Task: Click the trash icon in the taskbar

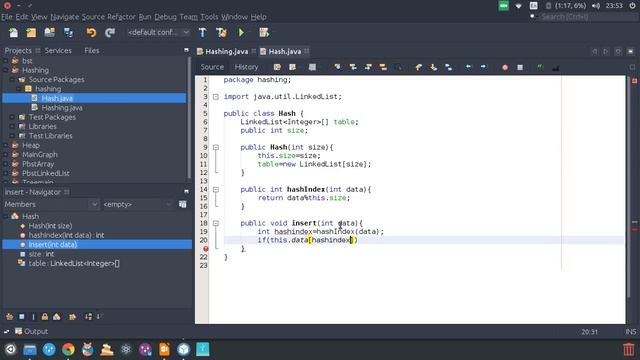Action: [x=629, y=349]
